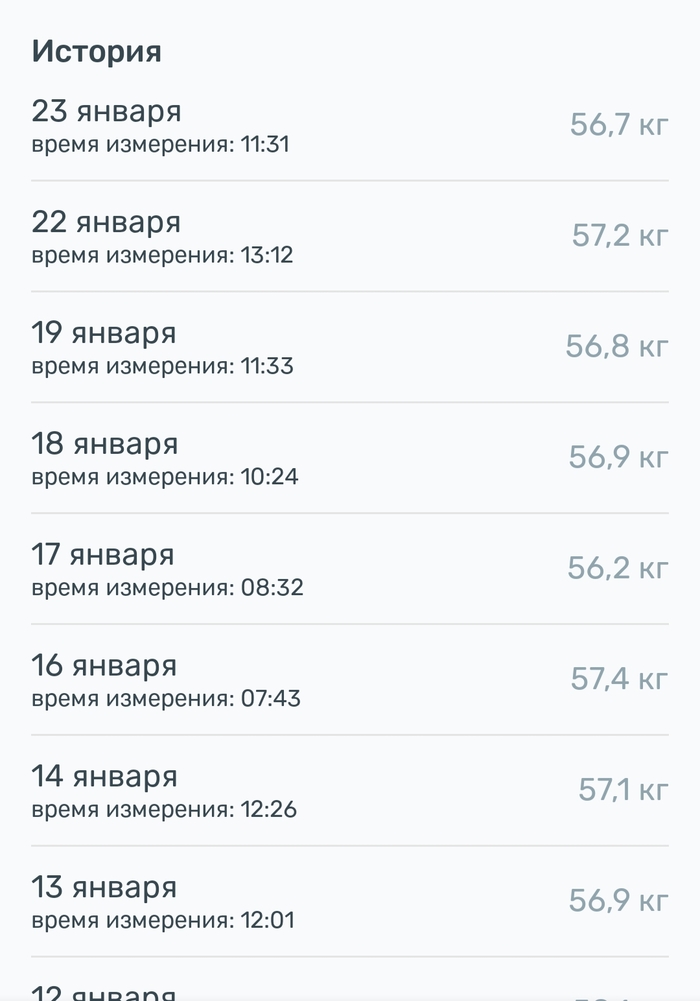Select the 18 января history row
Image resolution: width=700 pixels, height=1001 pixels.
(x=105, y=444)
